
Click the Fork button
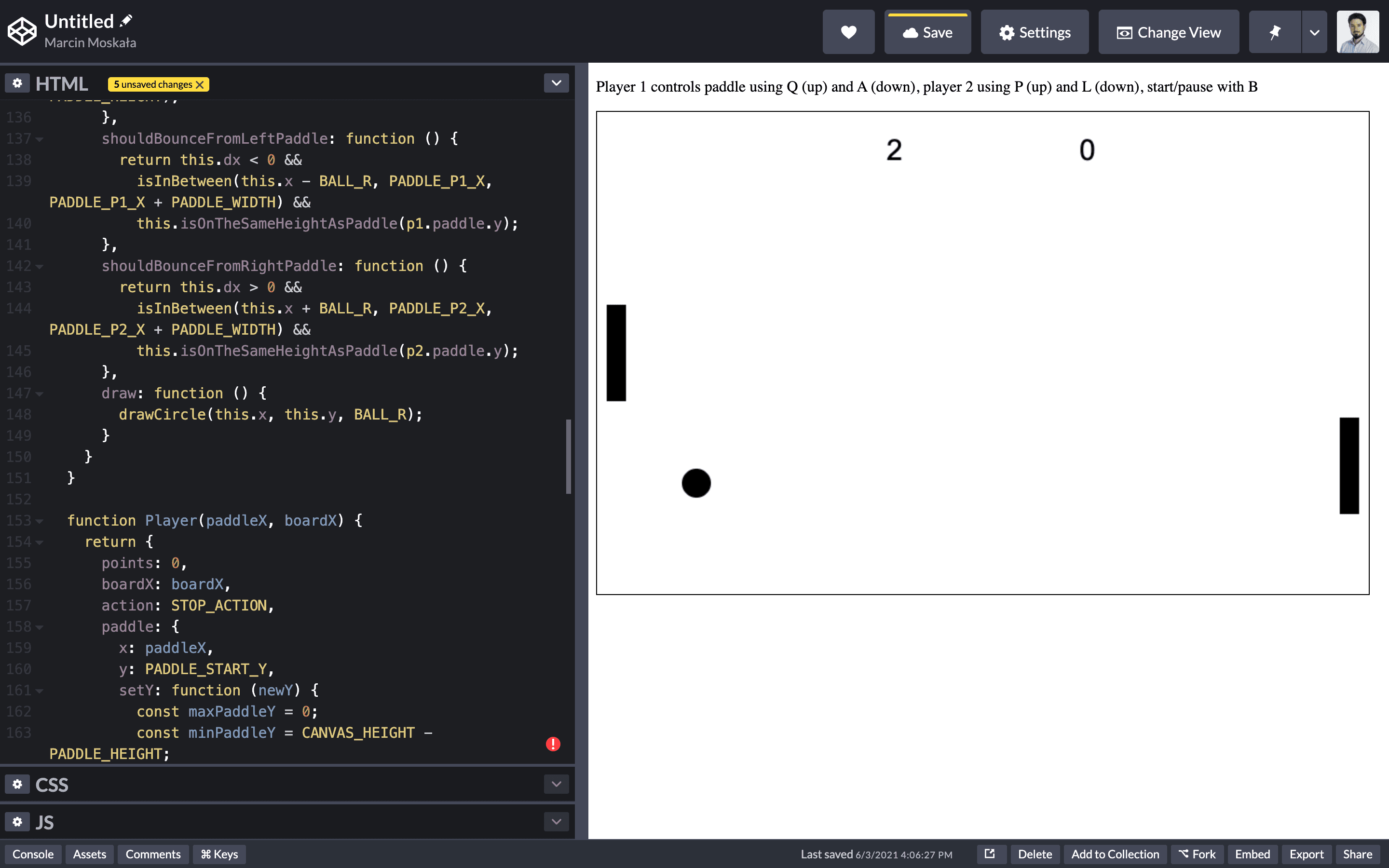[x=1198, y=854]
